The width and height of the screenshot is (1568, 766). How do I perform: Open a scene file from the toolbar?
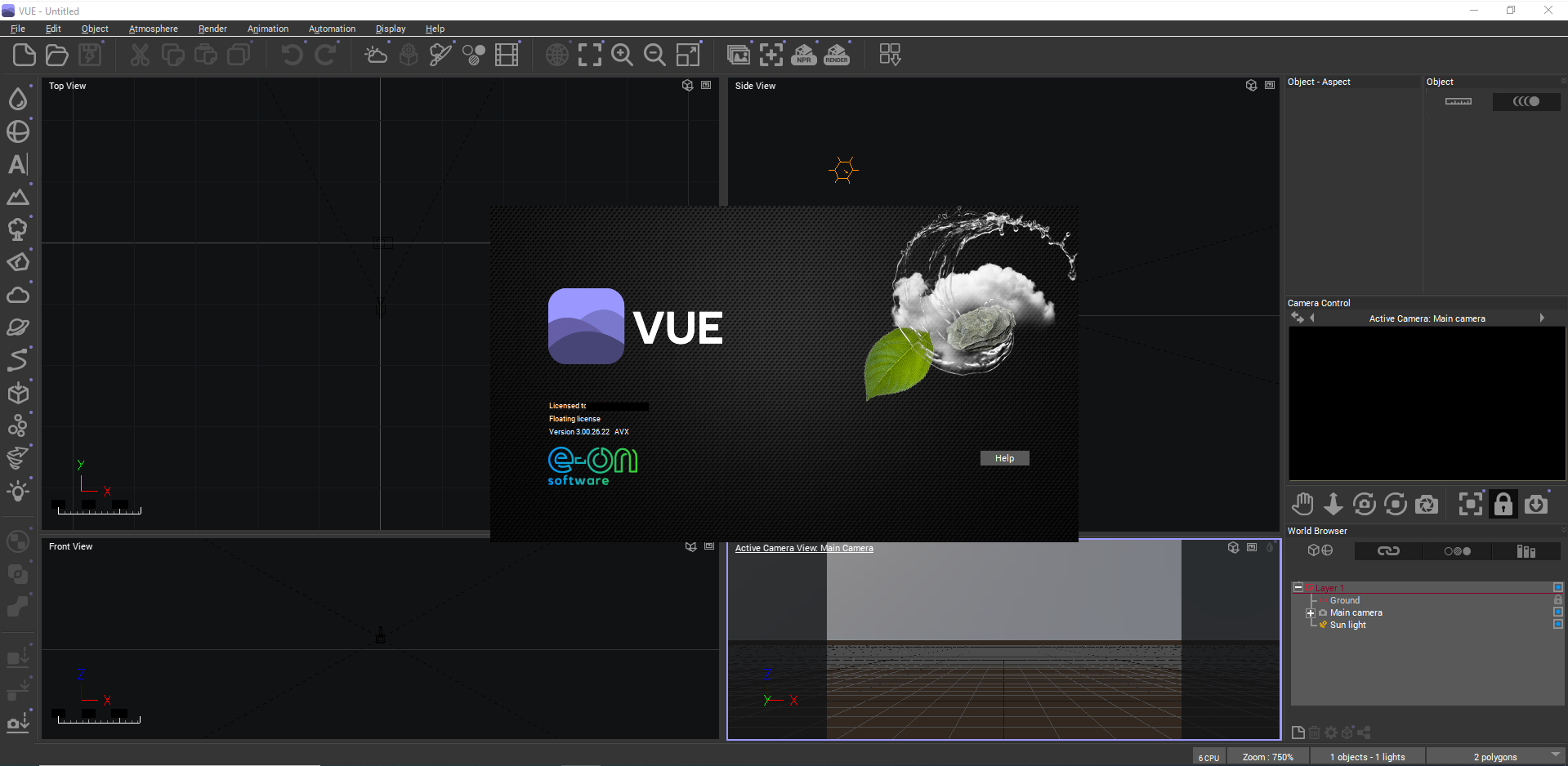click(x=57, y=55)
